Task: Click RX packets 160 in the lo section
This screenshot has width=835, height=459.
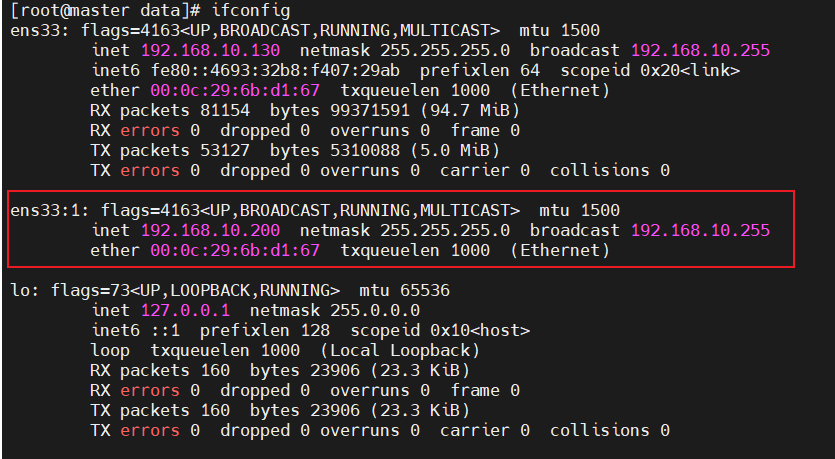Action: tap(160, 371)
